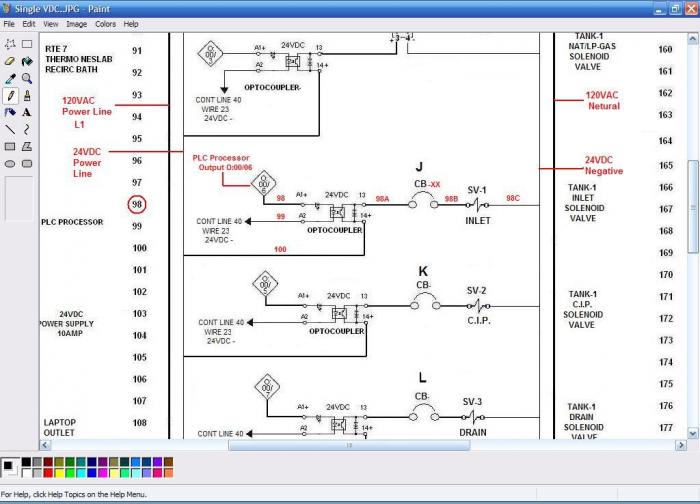
Task: Select the Magnifier tool
Action: point(27,79)
